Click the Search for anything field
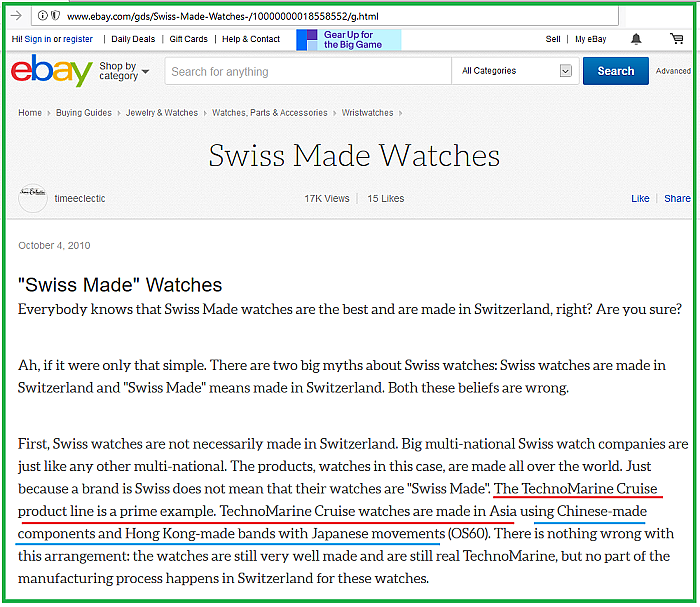The image size is (700, 607). (308, 71)
